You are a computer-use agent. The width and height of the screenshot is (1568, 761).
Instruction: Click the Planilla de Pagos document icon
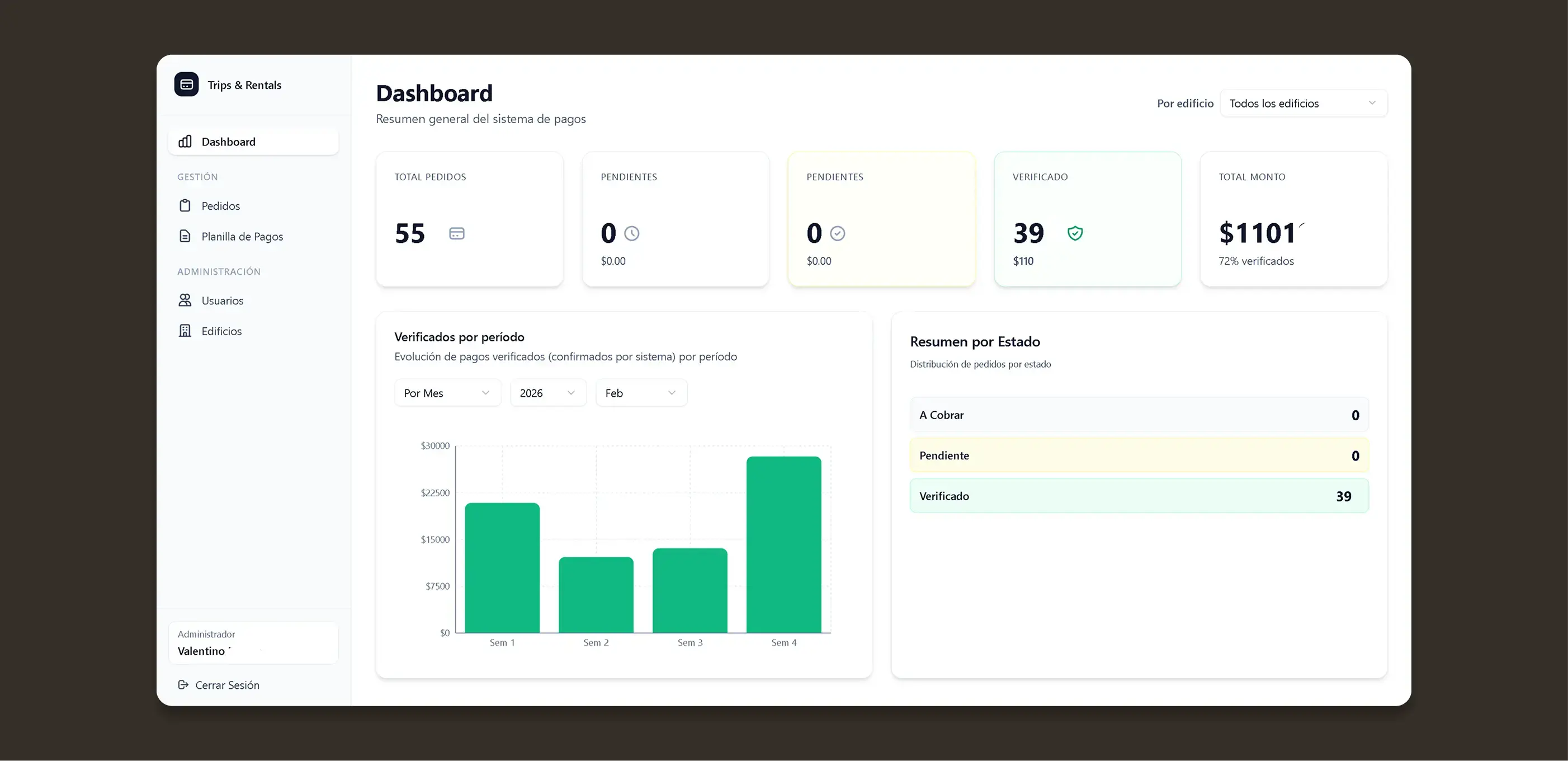pos(185,236)
